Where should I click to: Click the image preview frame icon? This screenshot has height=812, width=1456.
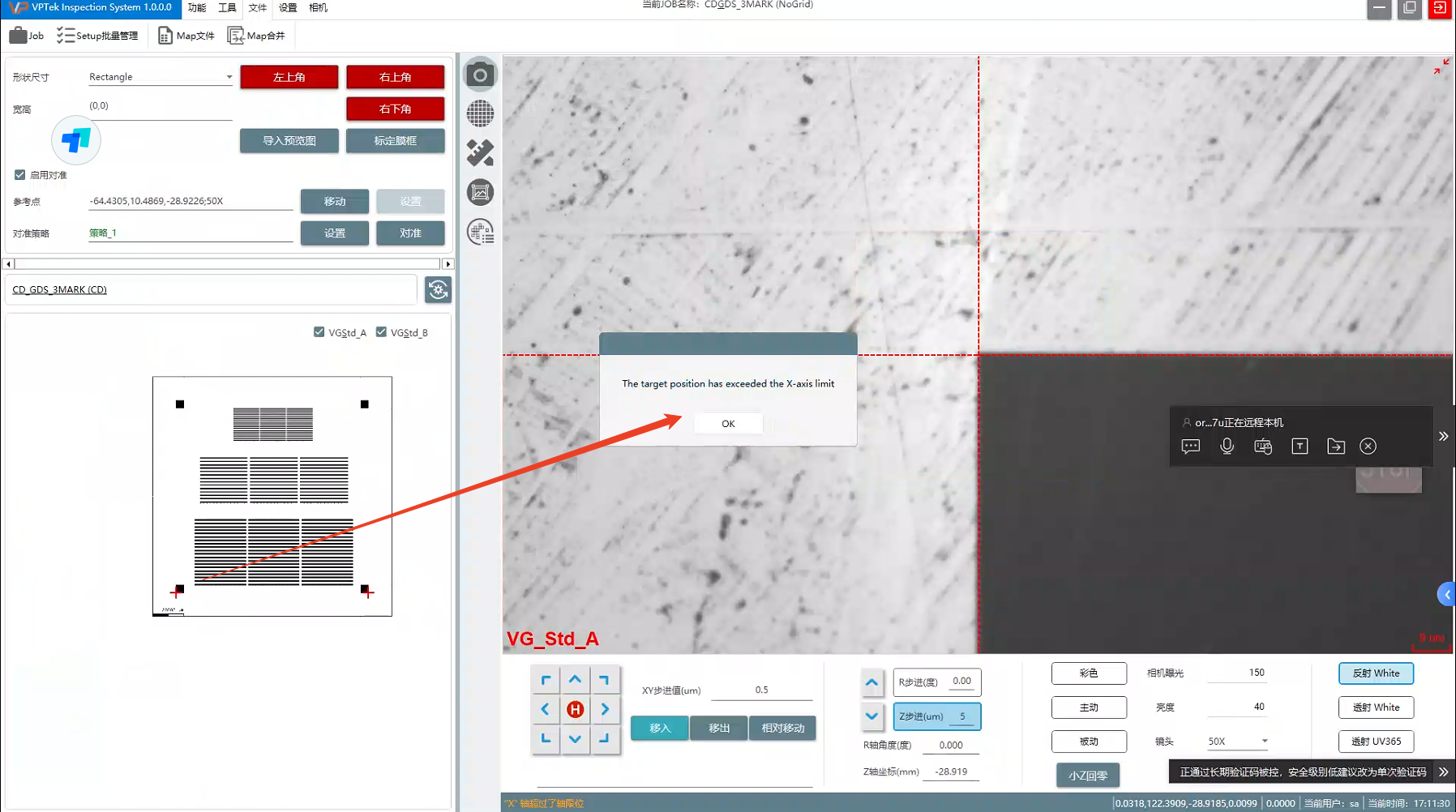point(480,192)
